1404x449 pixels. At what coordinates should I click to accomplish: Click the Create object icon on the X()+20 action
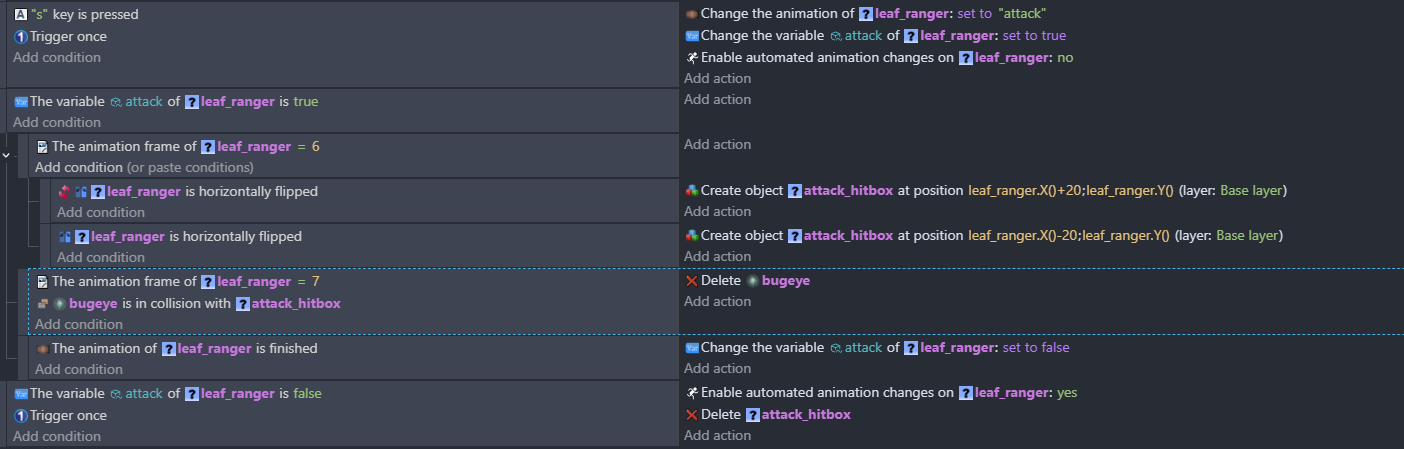point(691,190)
